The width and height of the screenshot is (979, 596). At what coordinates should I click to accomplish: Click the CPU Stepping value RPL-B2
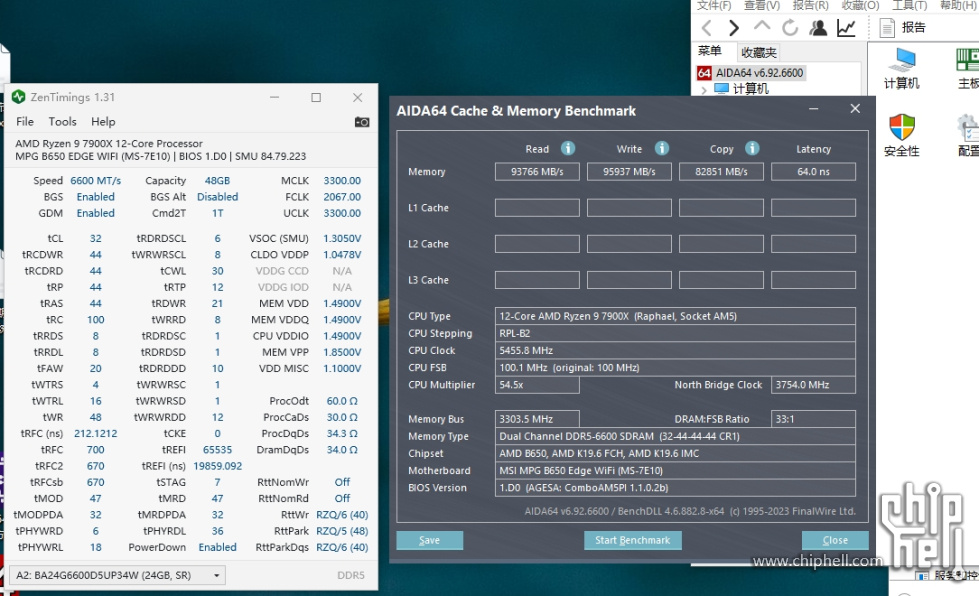click(x=675, y=333)
